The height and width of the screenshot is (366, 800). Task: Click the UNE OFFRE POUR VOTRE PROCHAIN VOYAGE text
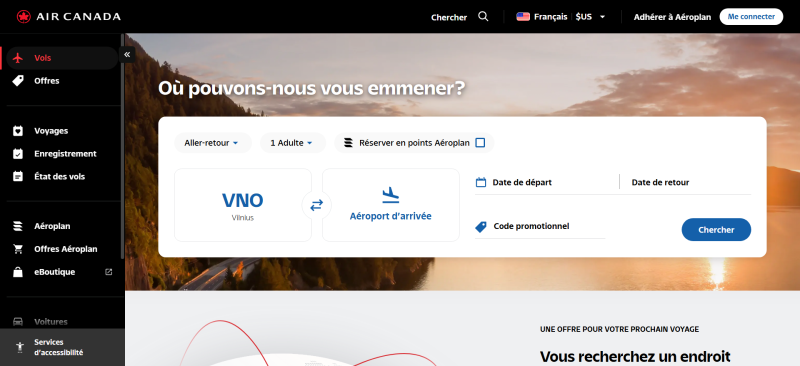pos(619,330)
